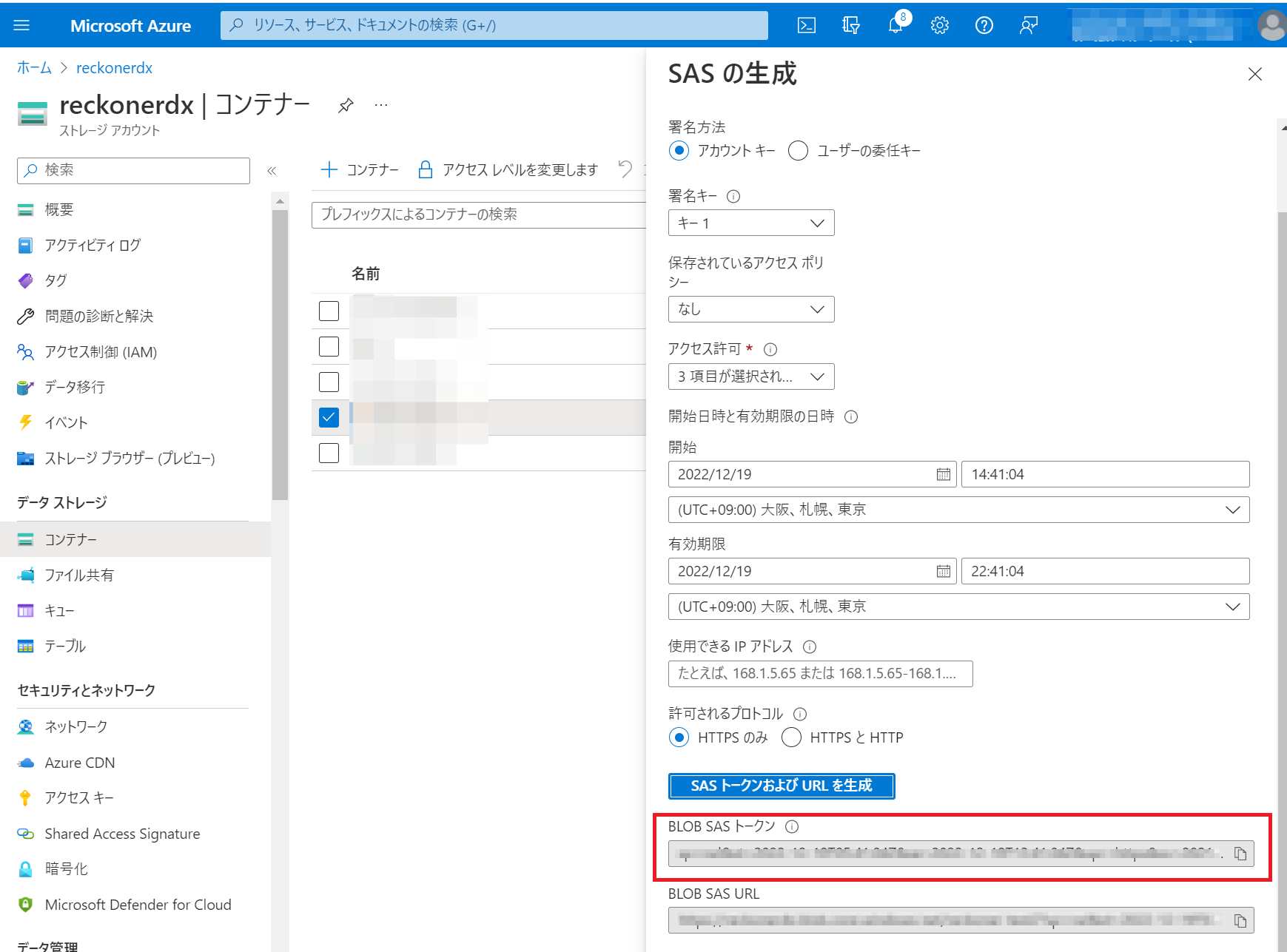1287x952 pixels.
Task: Open the notifications bell
Action: point(895,25)
